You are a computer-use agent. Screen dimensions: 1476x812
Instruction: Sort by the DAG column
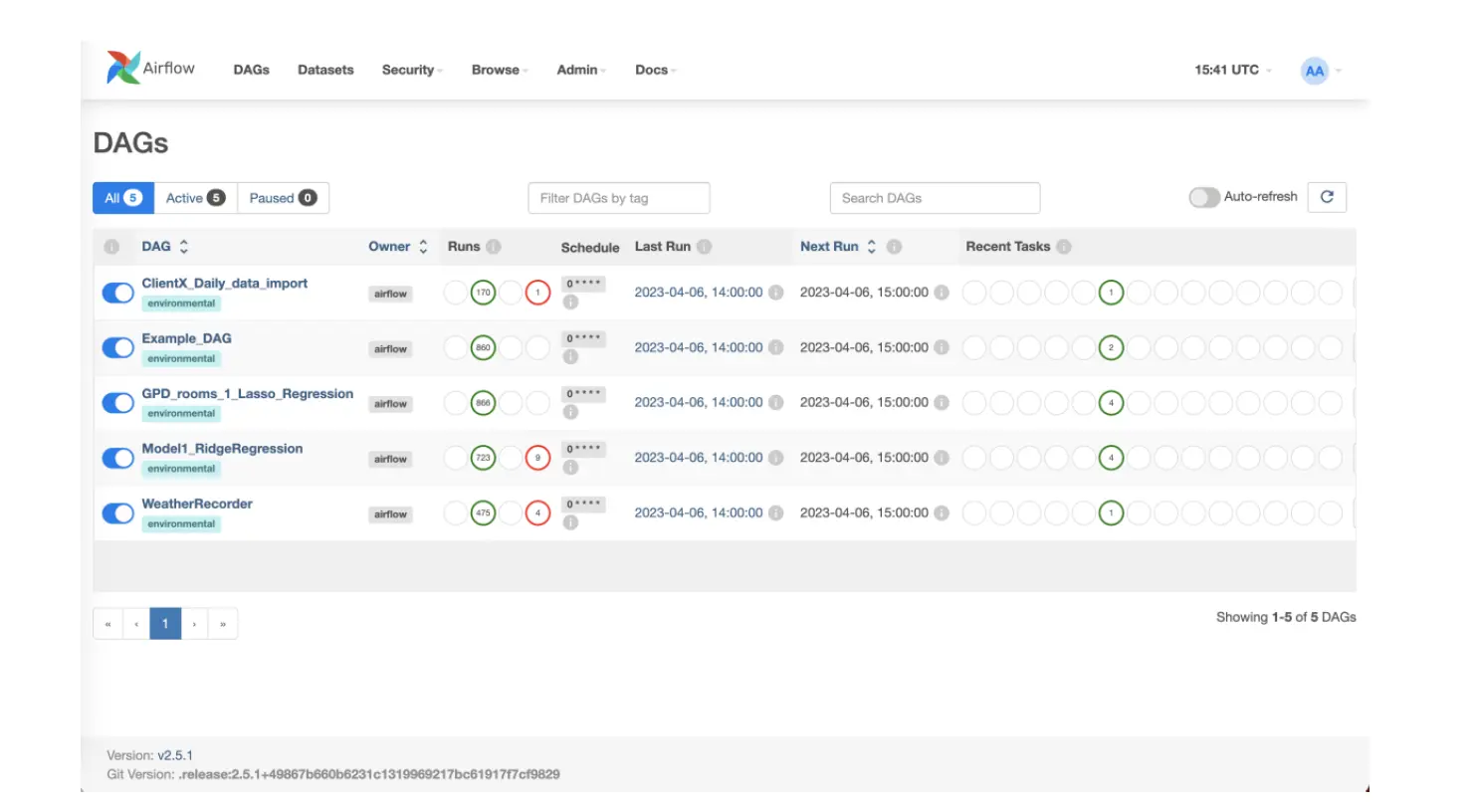pyautogui.click(x=165, y=246)
